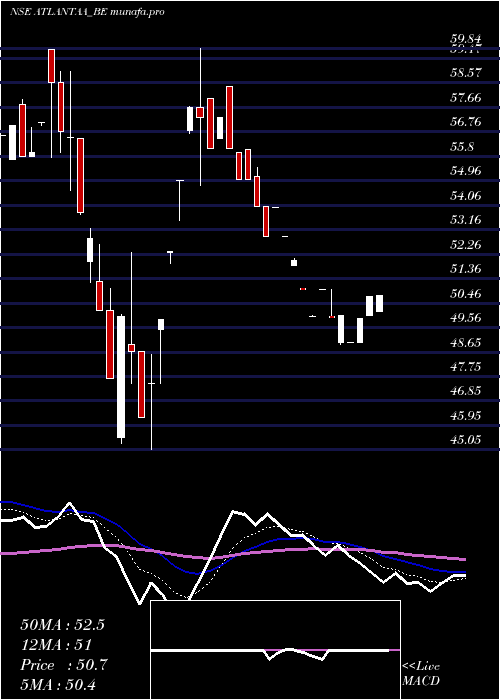Select the 45.95 price axis label
Image resolution: width=500 pixels, height=700 pixels.
466,416
